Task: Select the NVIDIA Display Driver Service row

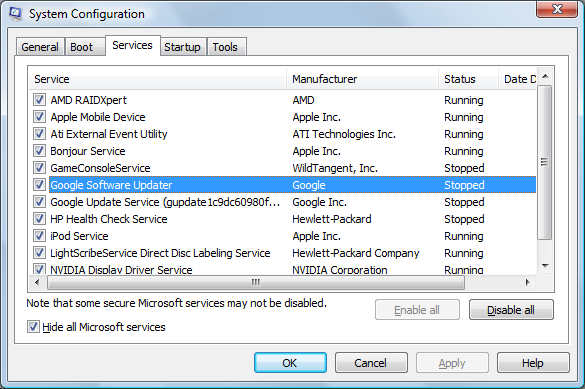Action: tap(283, 269)
